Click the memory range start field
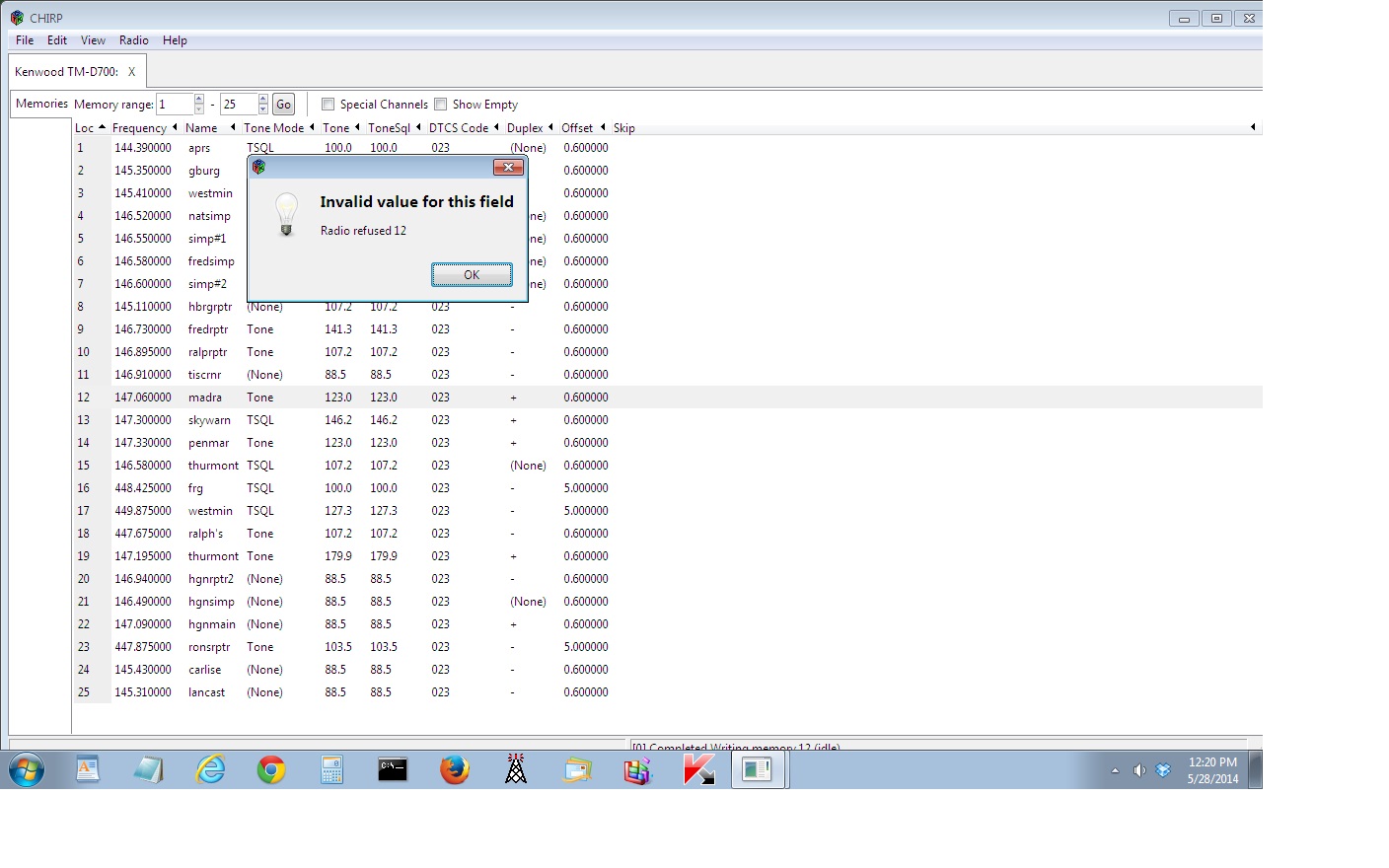Viewport: 1389px width, 868px height. [x=175, y=104]
